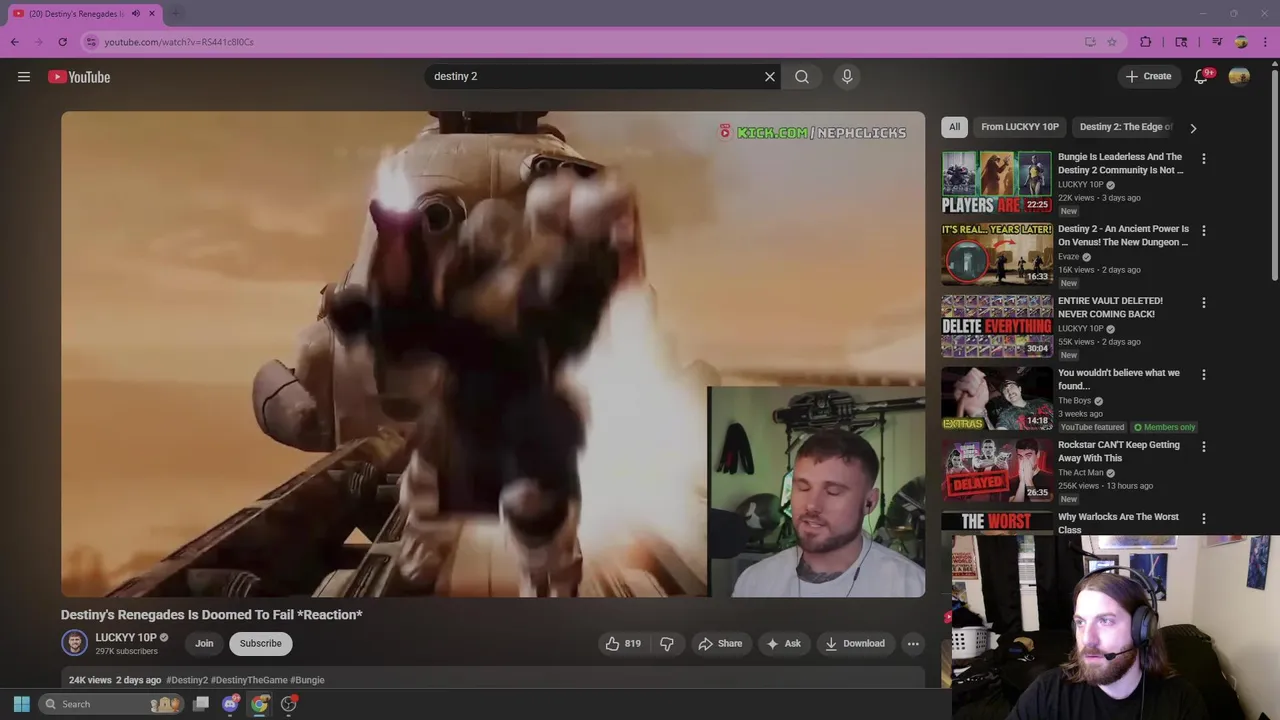The height and width of the screenshot is (720, 1280).
Task: Open 'ENTIRE VAULT DELETED!' video title
Action: tap(1110, 307)
